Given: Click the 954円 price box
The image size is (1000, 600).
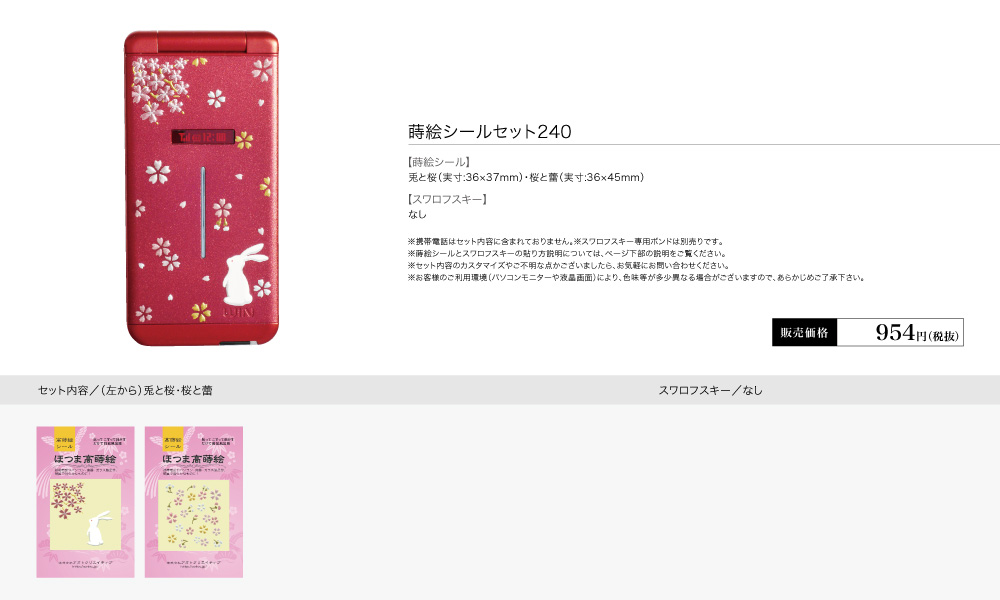Looking at the screenshot, I should (900, 332).
